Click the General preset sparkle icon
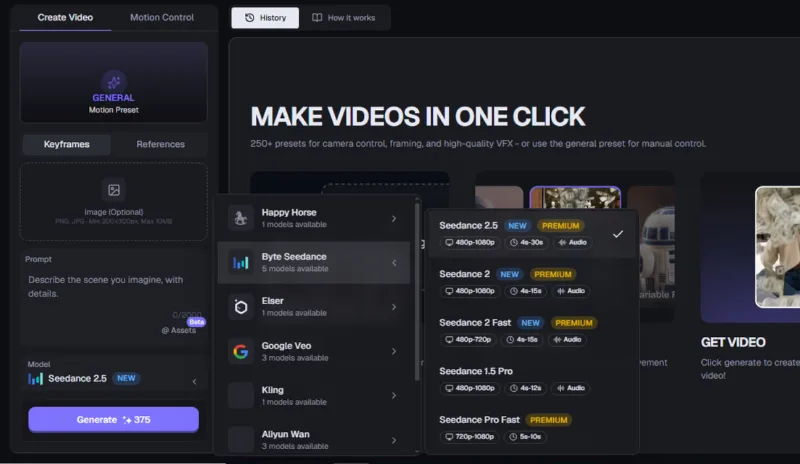This screenshot has height=464, width=800. coord(114,82)
